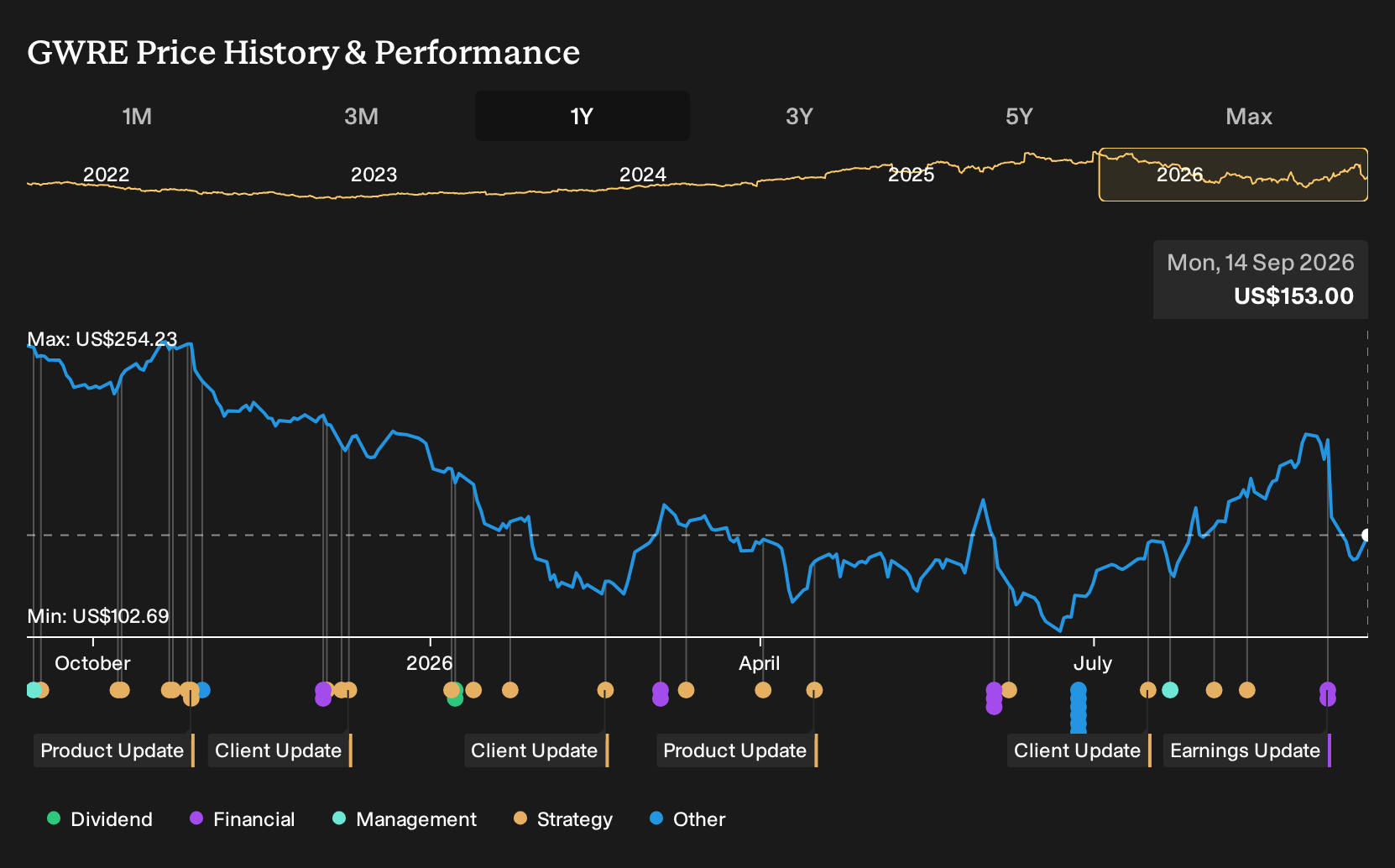The width and height of the screenshot is (1395, 868).
Task: Toggle Financial events in the legend
Action: (x=243, y=818)
